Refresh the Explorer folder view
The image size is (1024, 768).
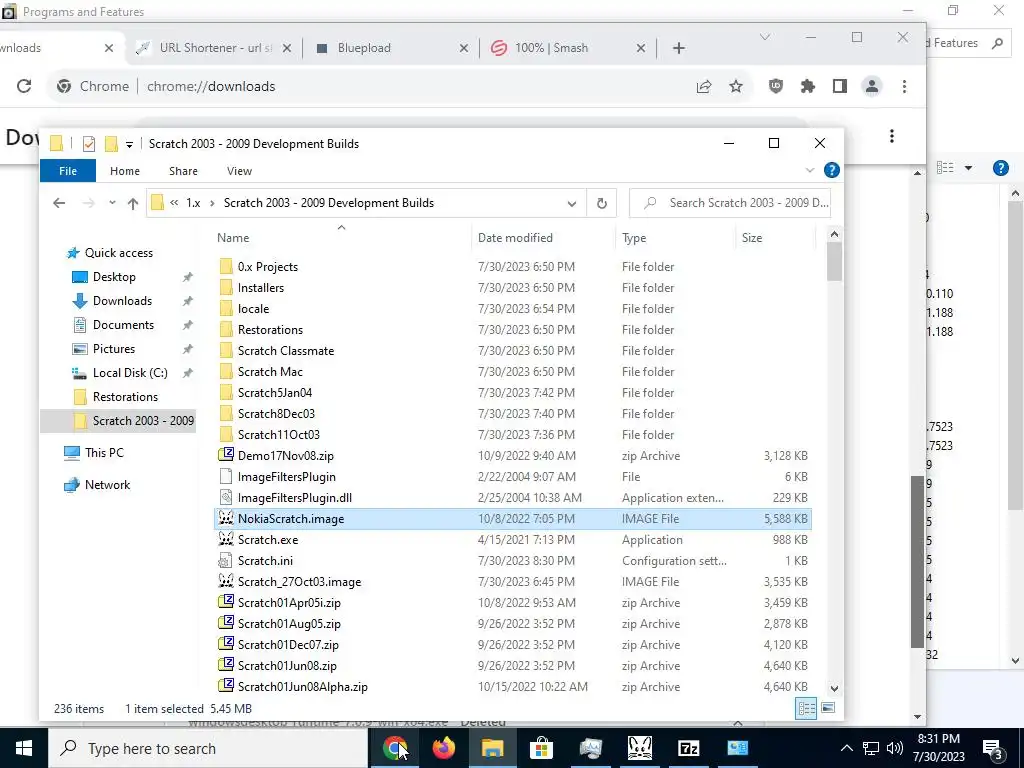601,203
